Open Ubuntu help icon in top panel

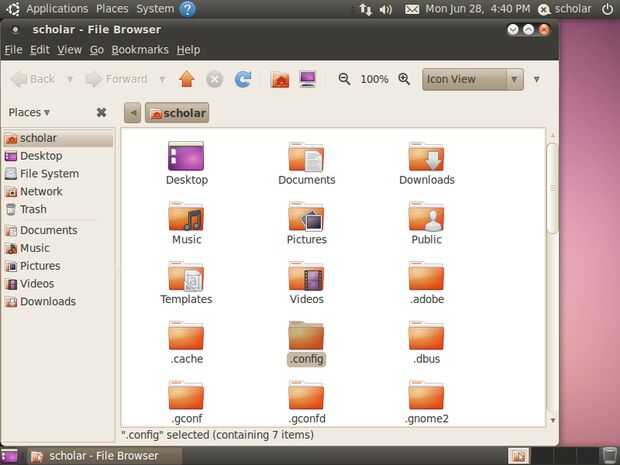tap(187, 9)
